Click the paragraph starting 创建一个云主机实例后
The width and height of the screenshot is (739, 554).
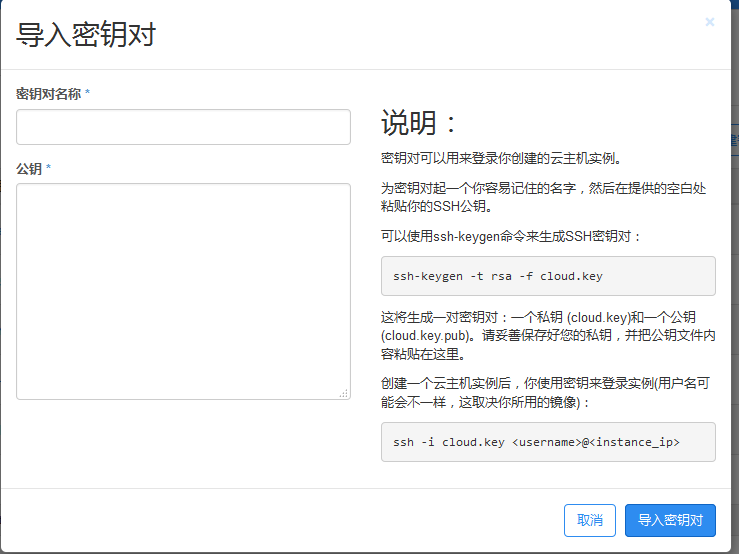tap(545, 392)
